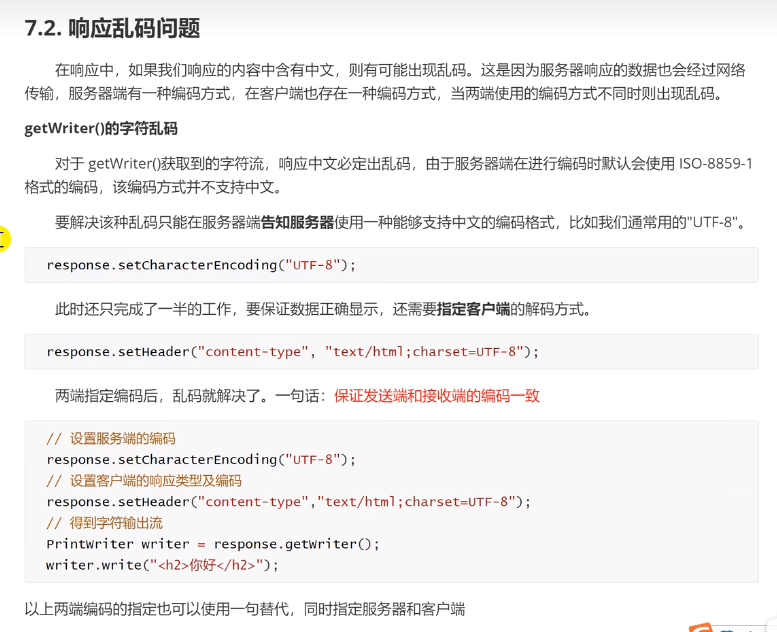Click the comment "// 设置服务端的编码"

pos(111,439)
